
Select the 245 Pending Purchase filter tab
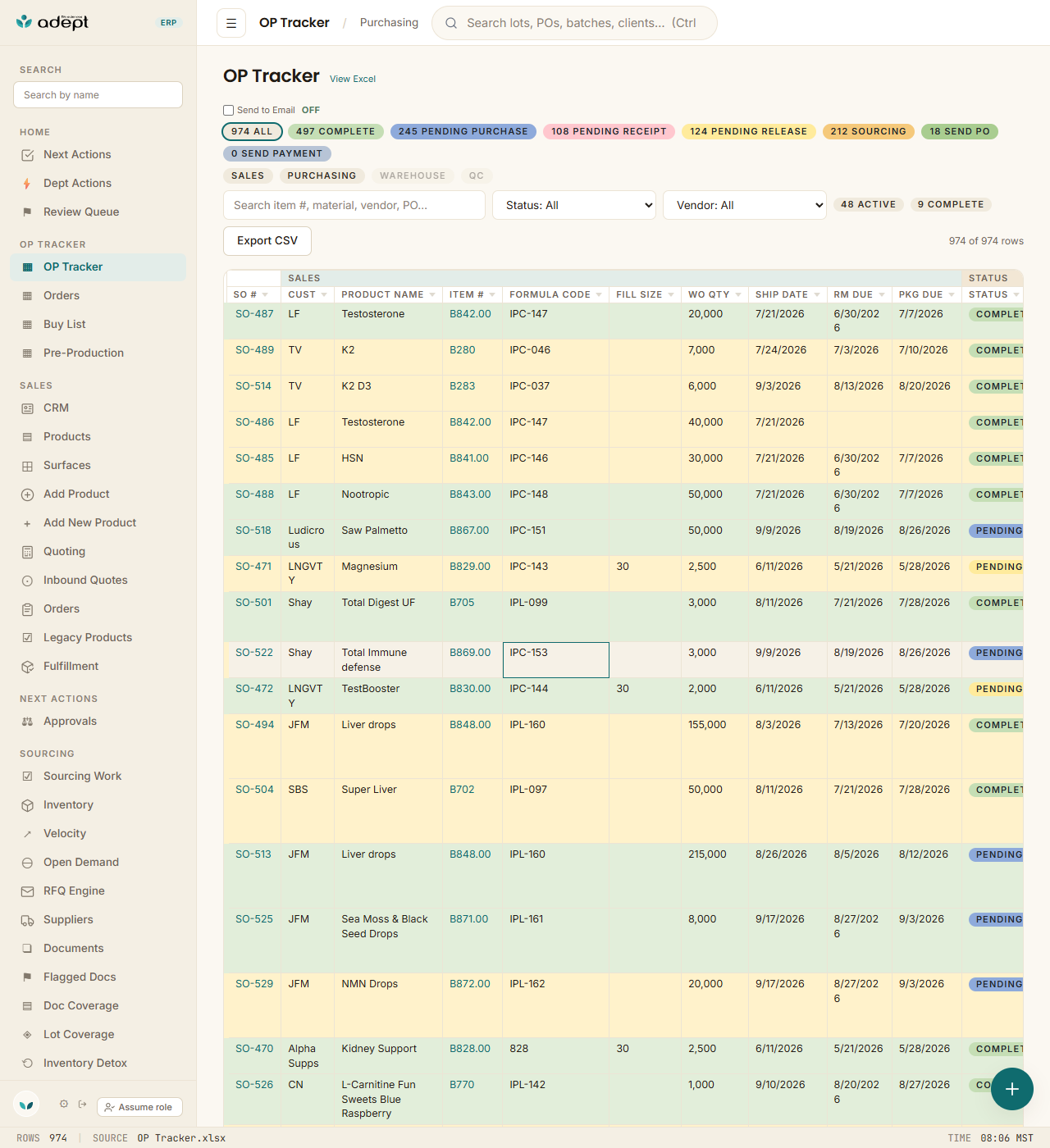(x=463, y=131)
